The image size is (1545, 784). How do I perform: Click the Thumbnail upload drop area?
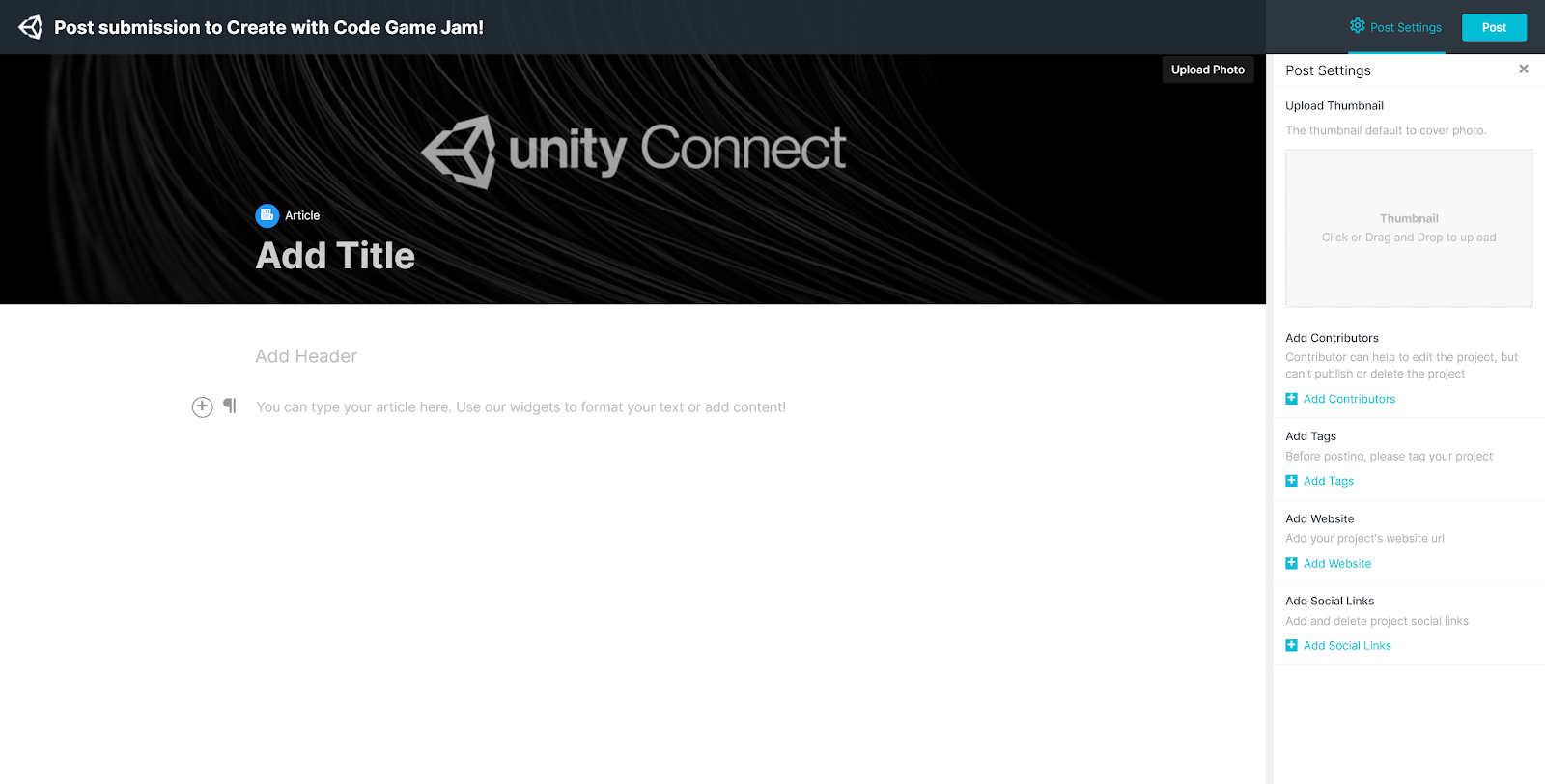tap(1408, 229)
